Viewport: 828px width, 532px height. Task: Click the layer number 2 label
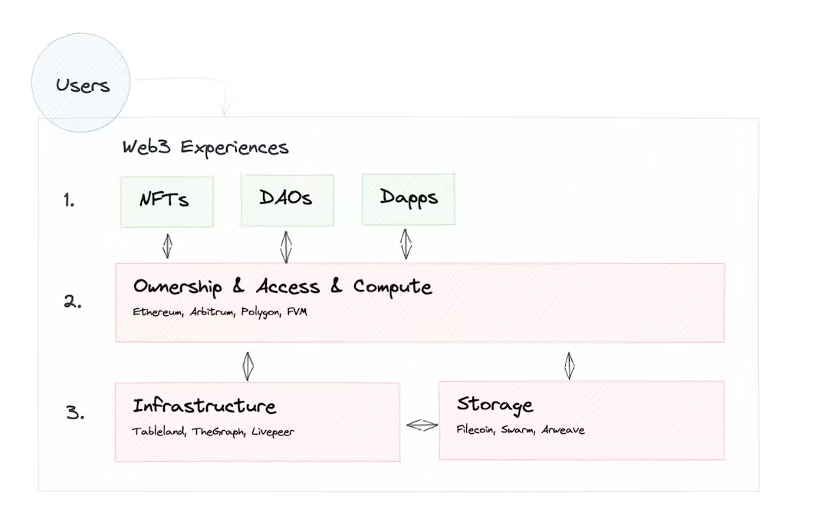click(73, 302)
